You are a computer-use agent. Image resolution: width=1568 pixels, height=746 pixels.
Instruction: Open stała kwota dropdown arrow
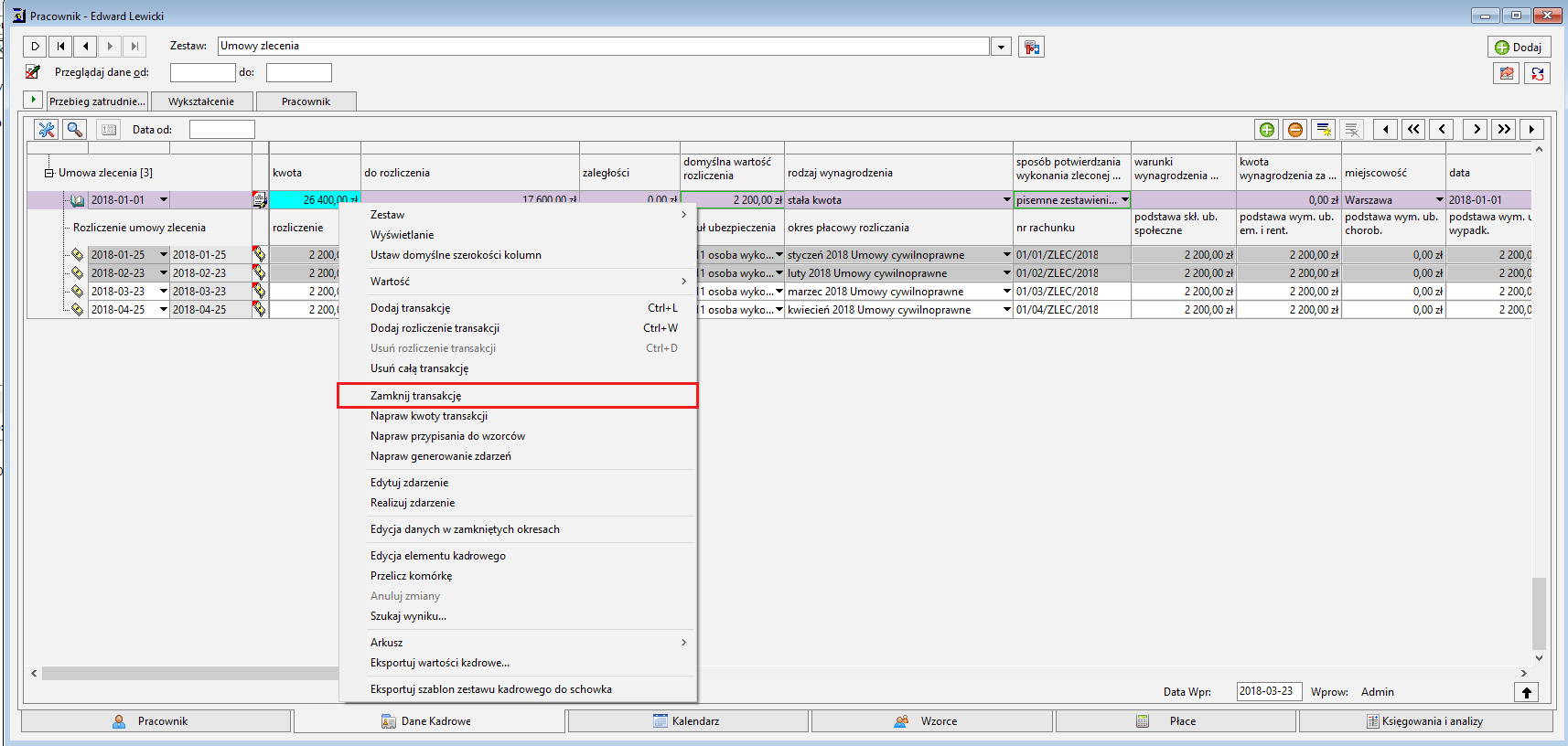(1007, 200)
